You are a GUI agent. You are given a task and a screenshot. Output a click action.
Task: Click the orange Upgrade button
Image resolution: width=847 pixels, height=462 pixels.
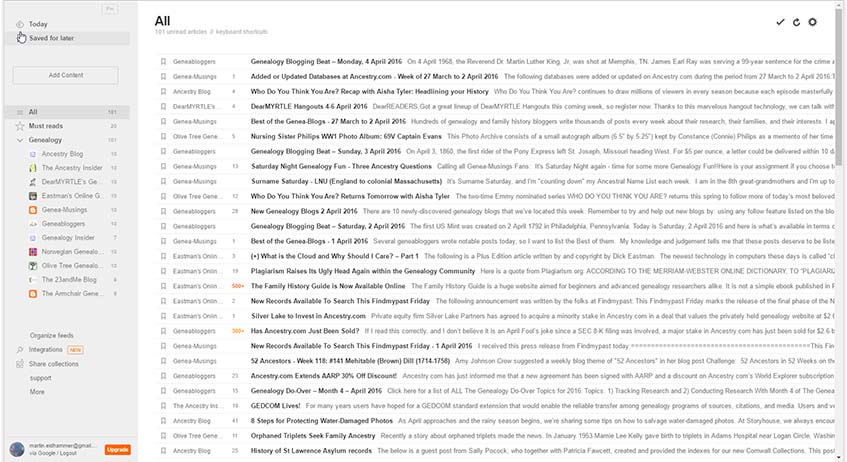pyautogui.click(x=117, y=450)
